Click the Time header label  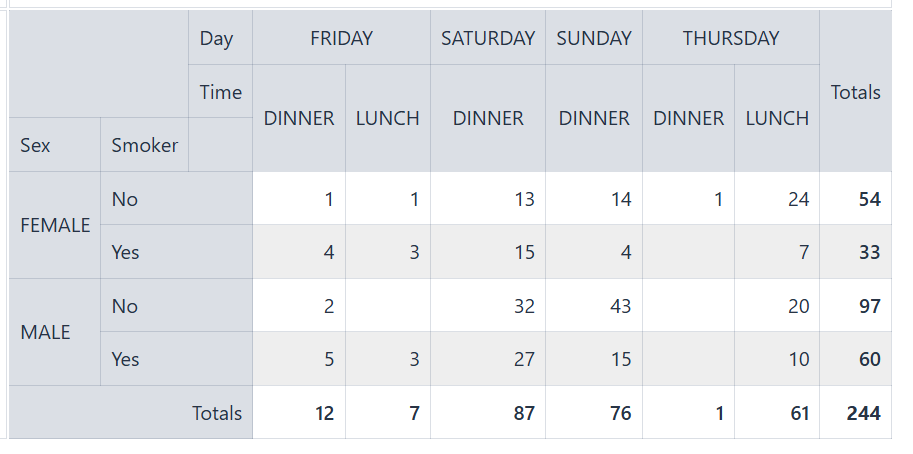(220, 92)
